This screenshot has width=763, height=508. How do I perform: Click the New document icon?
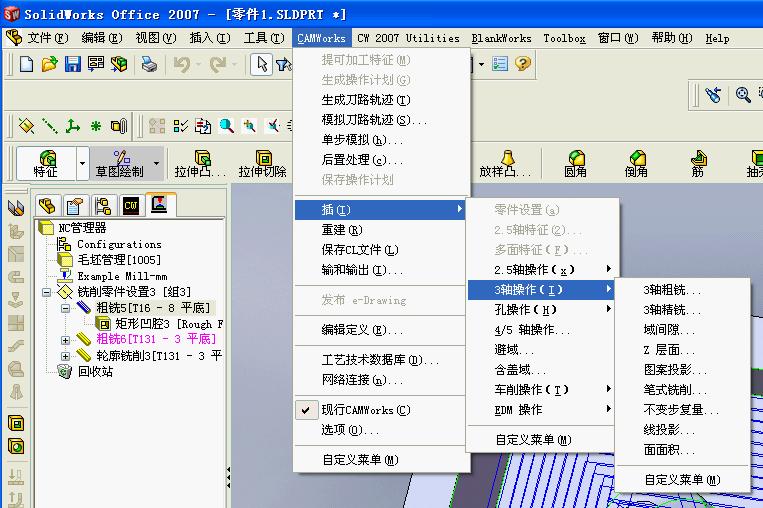pyautogui.click(x=26, y=64)
